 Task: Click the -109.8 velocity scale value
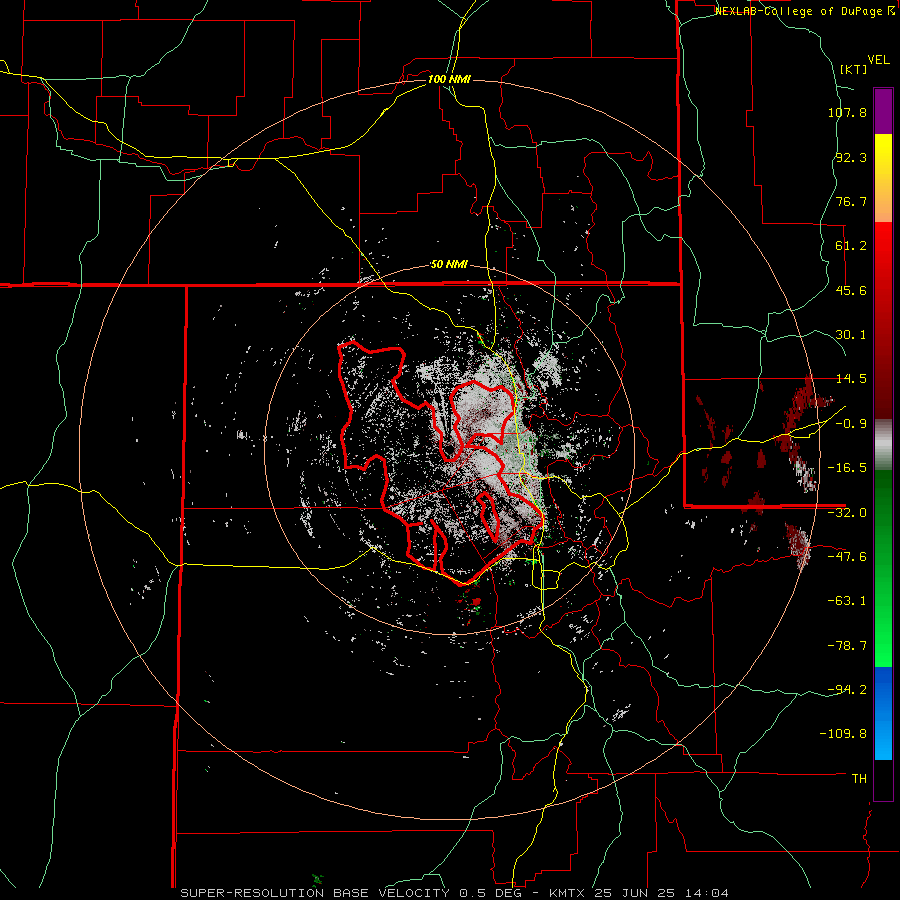(x=843, y=734)
